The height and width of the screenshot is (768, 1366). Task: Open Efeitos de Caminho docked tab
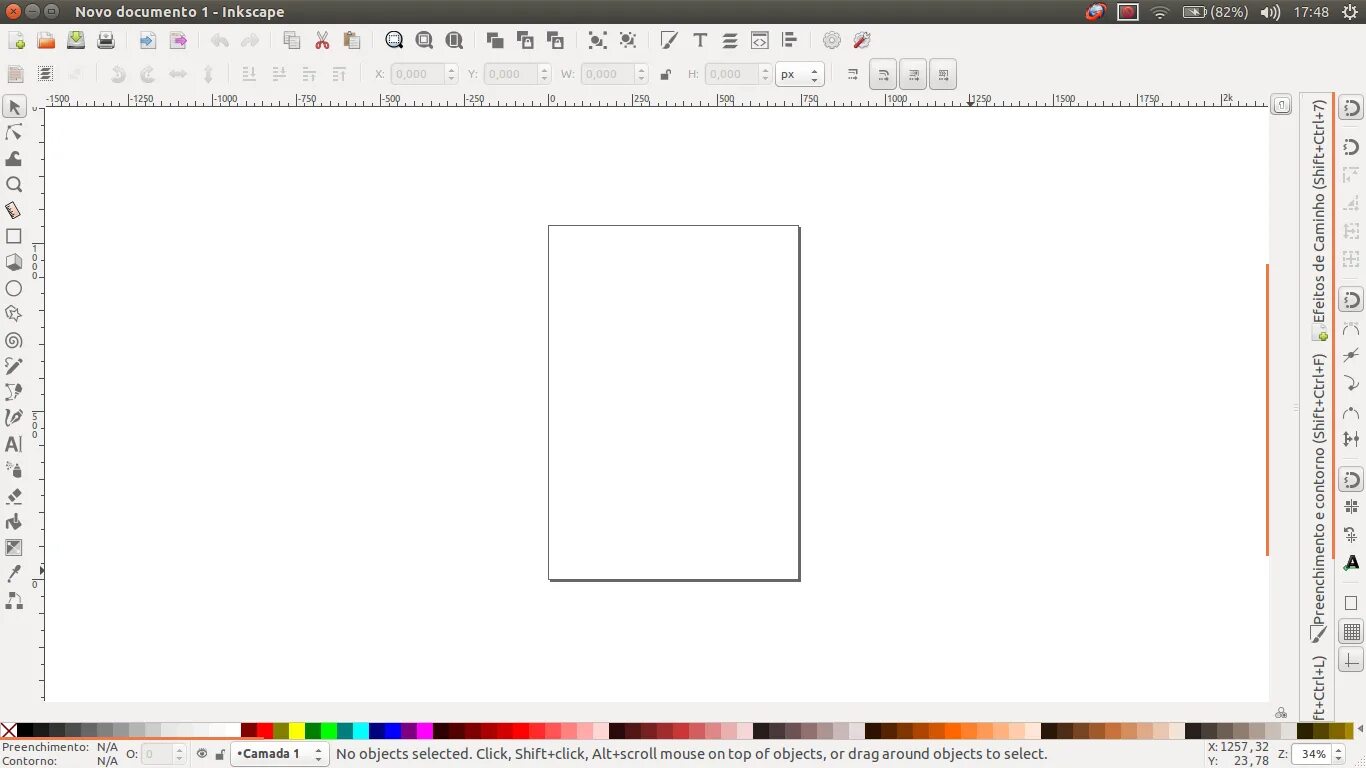pos(1319,220)
